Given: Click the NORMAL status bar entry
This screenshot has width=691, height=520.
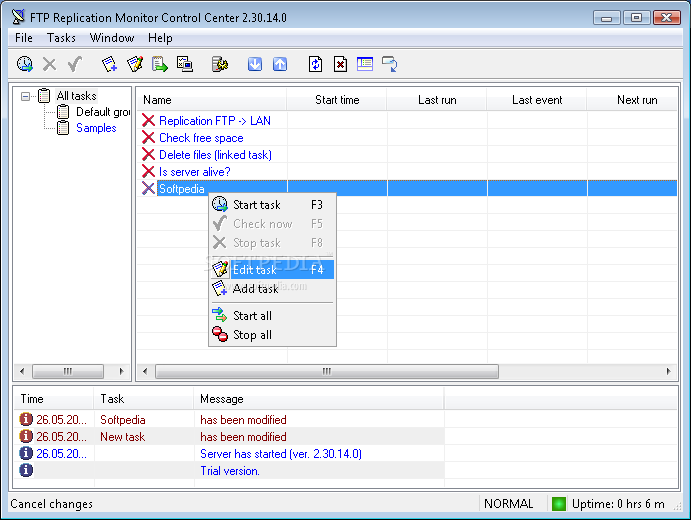Looking at the screenshot, I should [x=509, y=504].
